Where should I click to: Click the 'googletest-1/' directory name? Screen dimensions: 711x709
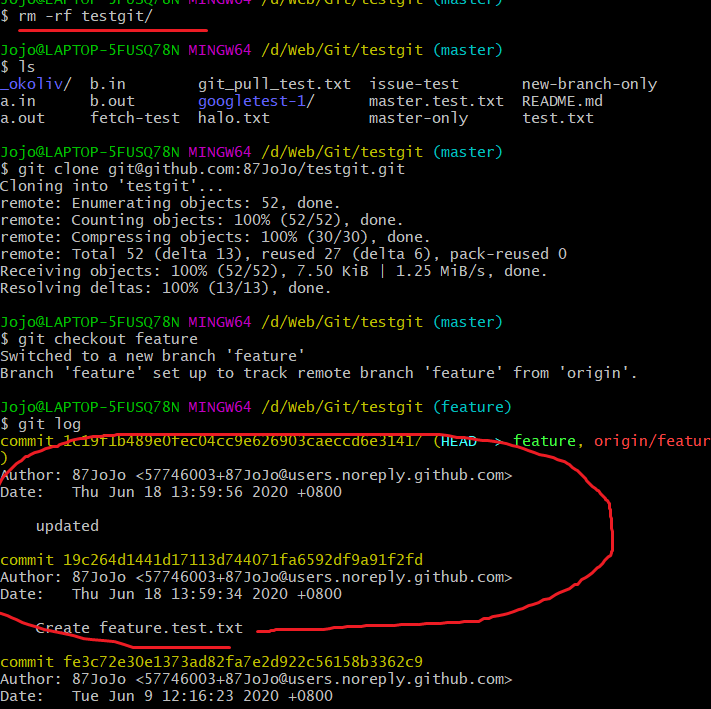[x=256, y=101]
